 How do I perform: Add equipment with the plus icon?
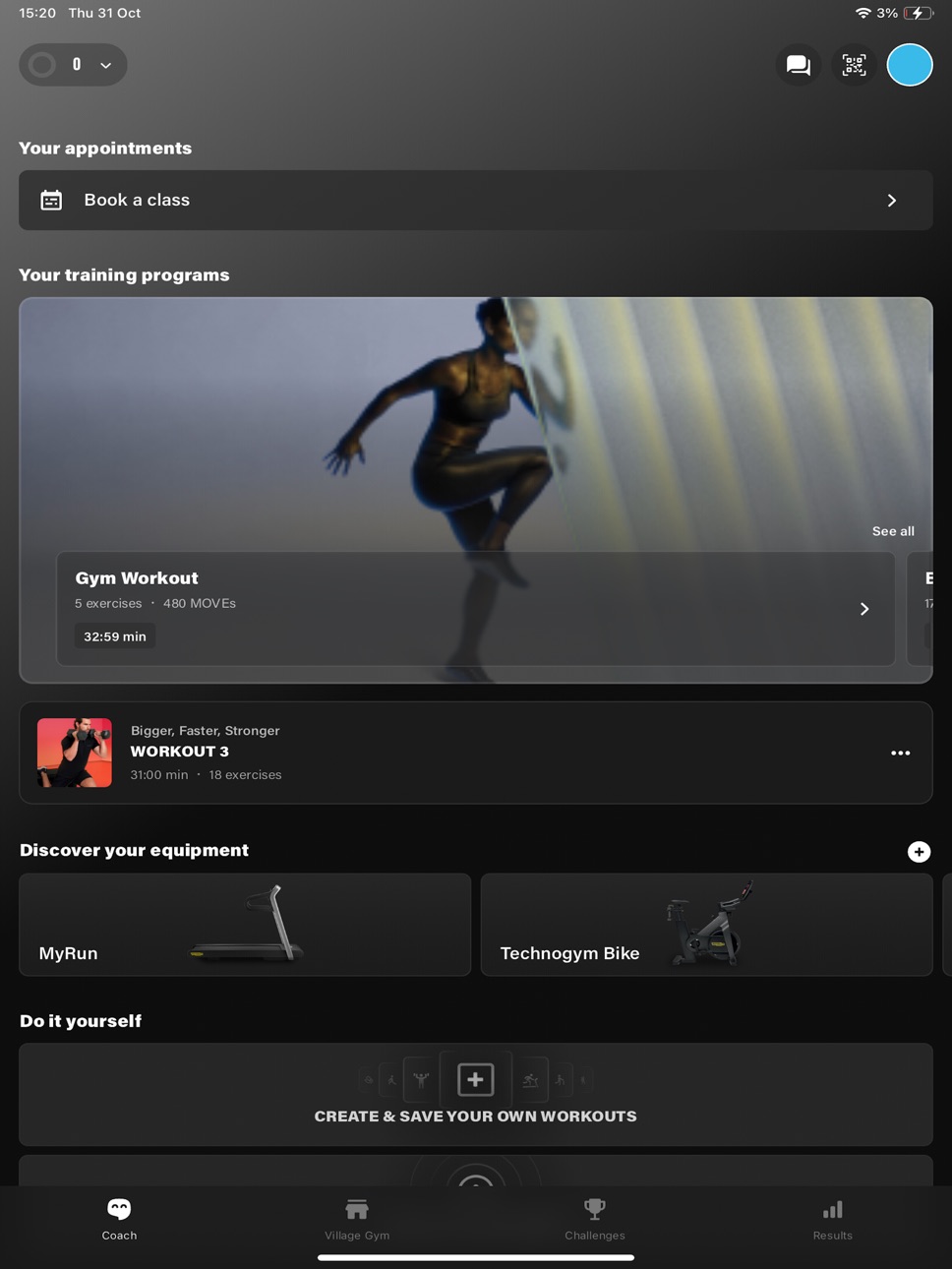click(919, 852)
